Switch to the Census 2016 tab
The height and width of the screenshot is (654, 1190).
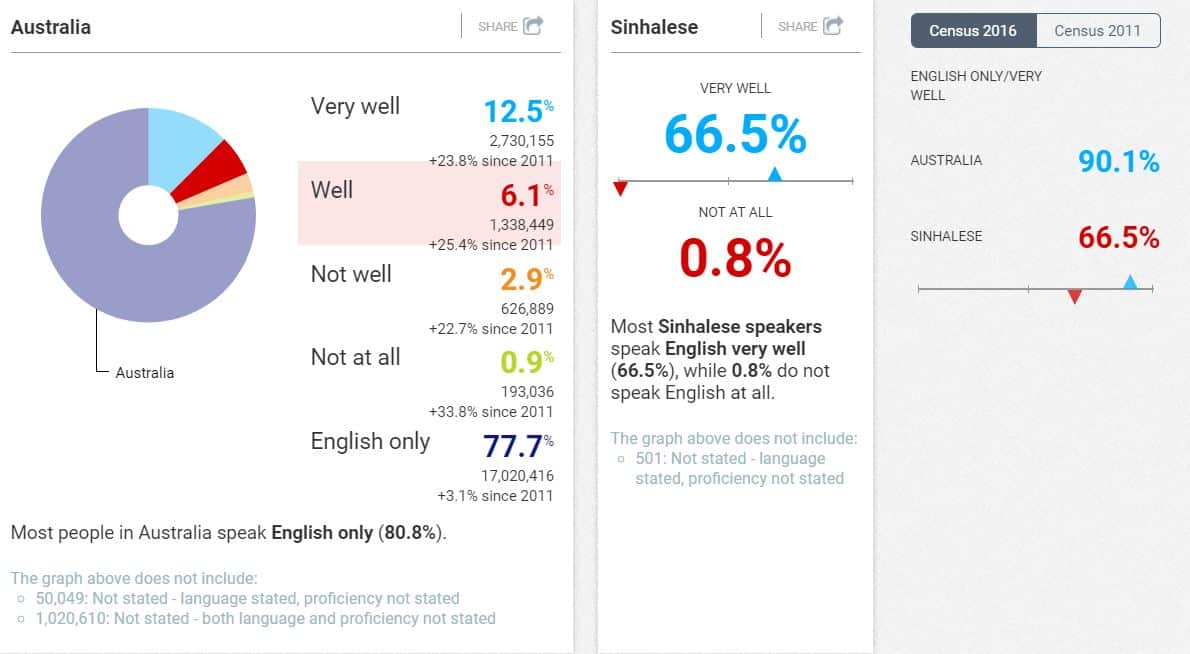[972, 30]
